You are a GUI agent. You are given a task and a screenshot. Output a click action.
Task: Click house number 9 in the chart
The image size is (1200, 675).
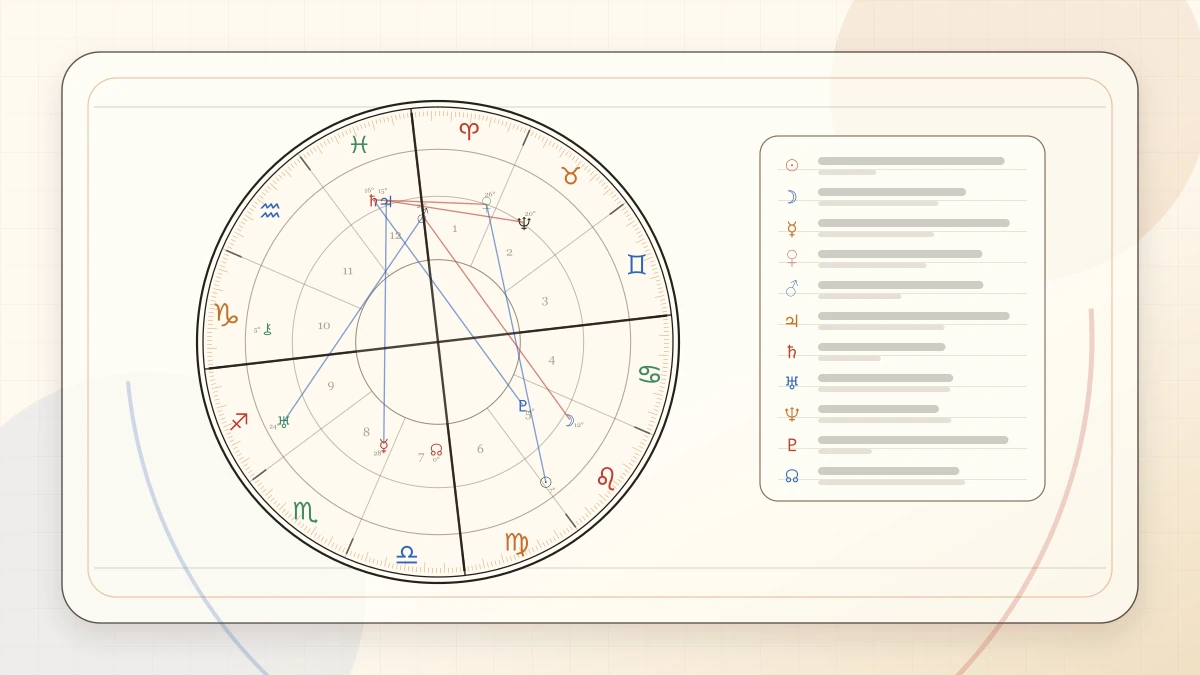click(331, 386)
